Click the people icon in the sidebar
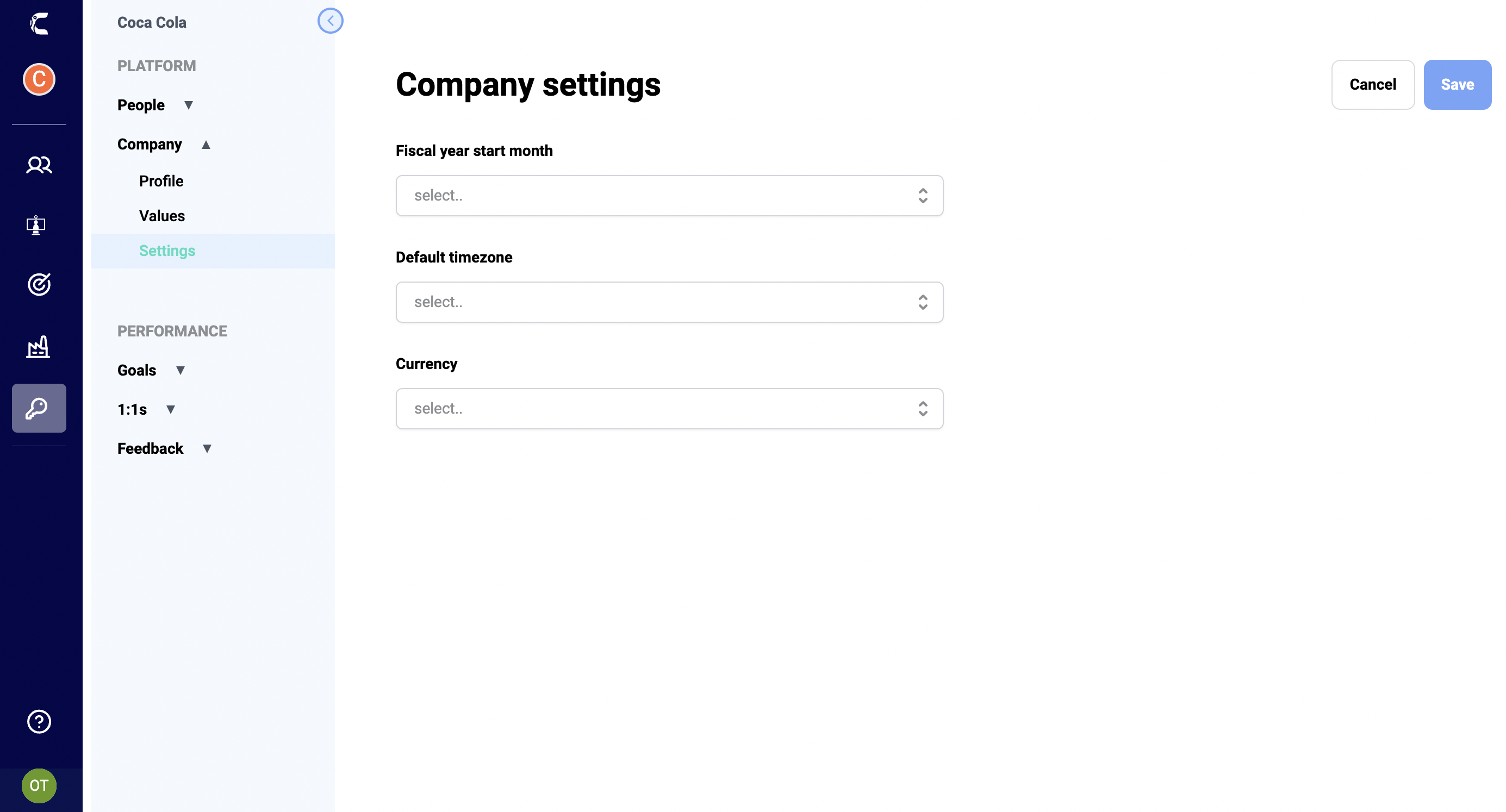 tap(39, 165)
